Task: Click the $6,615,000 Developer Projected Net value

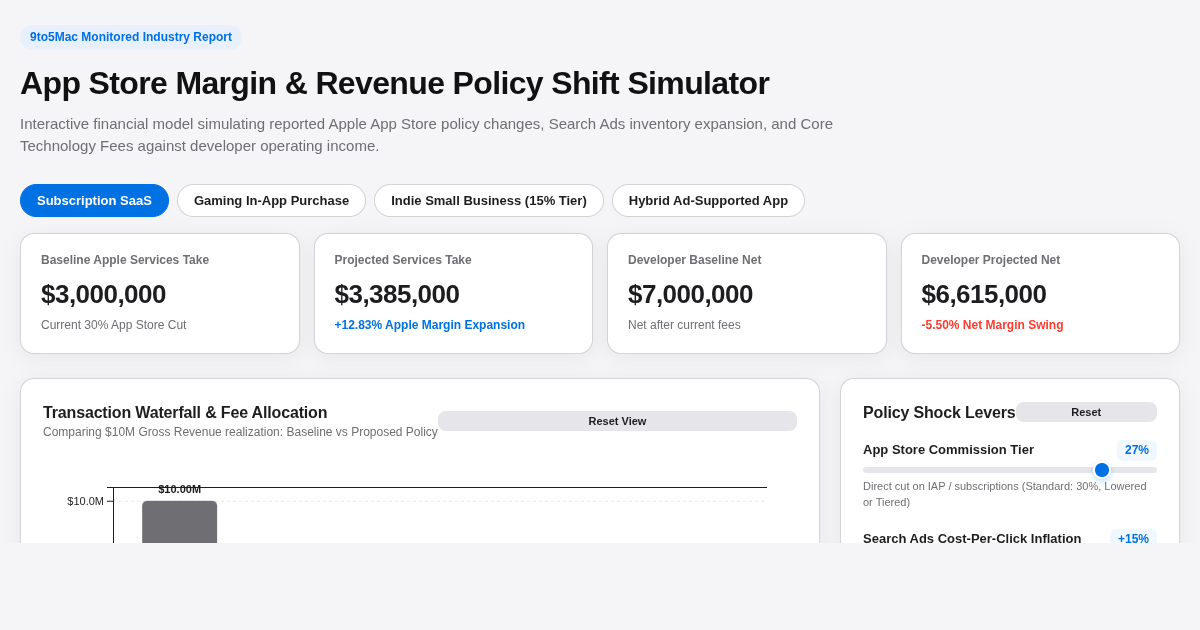Action: [x=984, y=294]
